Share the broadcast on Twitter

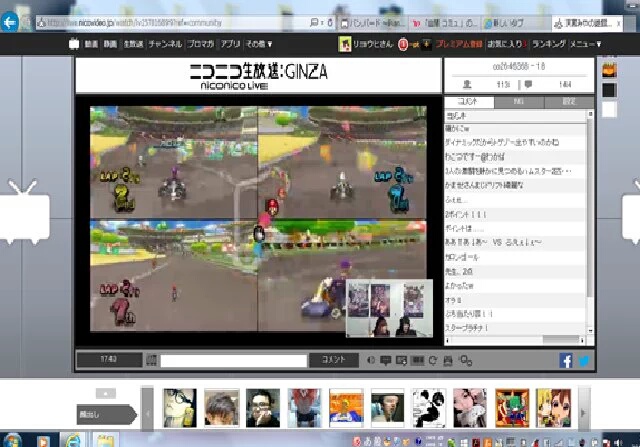tap(584, 361)
